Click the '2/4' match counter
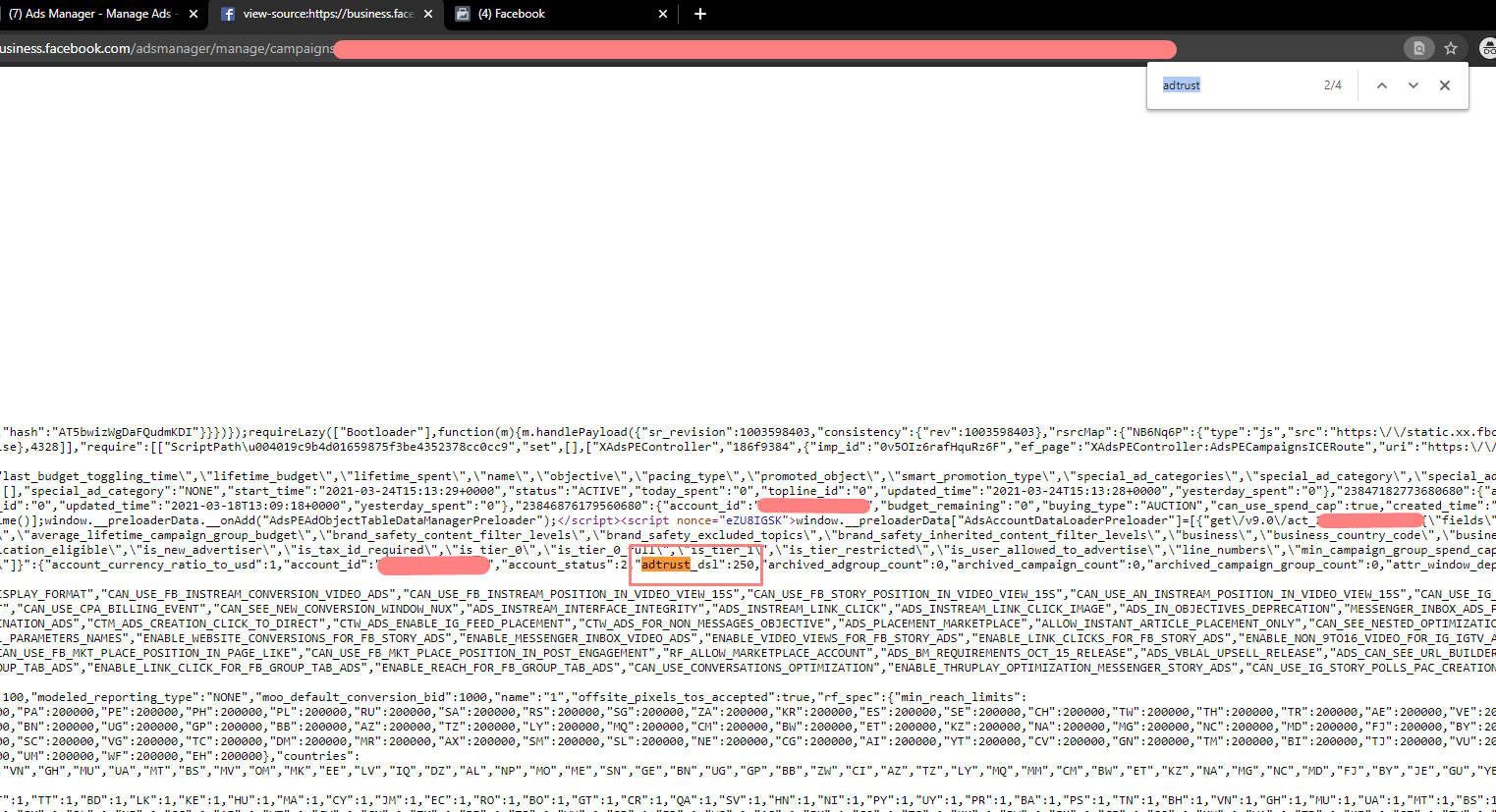The width and height of the screenshot is (1496, 812). [1333, 85]
